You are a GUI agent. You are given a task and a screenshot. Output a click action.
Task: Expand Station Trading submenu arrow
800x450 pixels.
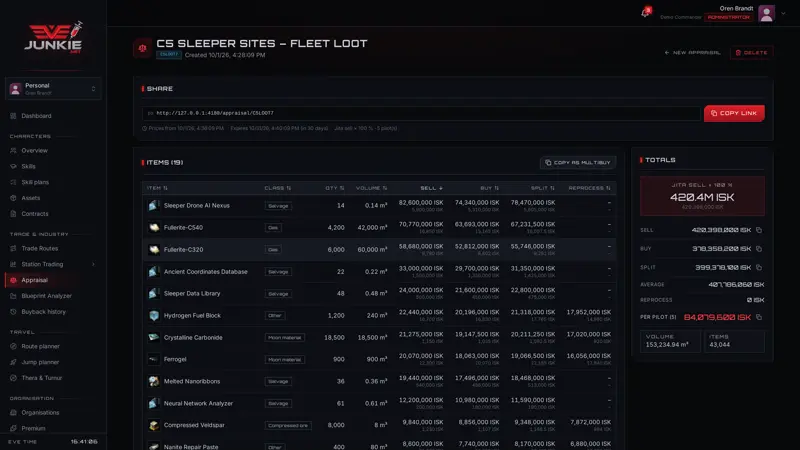coord(93,264)
